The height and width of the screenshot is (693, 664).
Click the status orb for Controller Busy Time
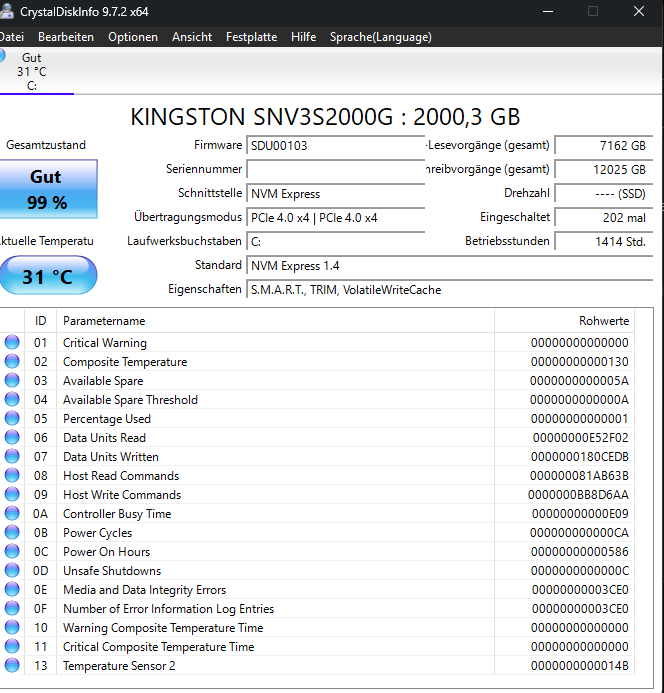[x=12, y=513]
